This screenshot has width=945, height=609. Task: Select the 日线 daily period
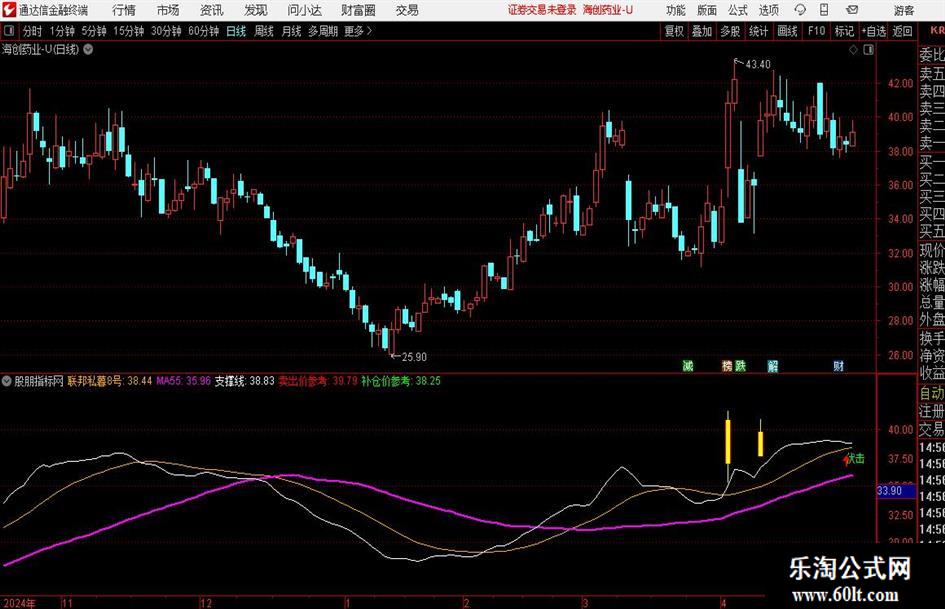pyautogui.click(x=236, y=31)
